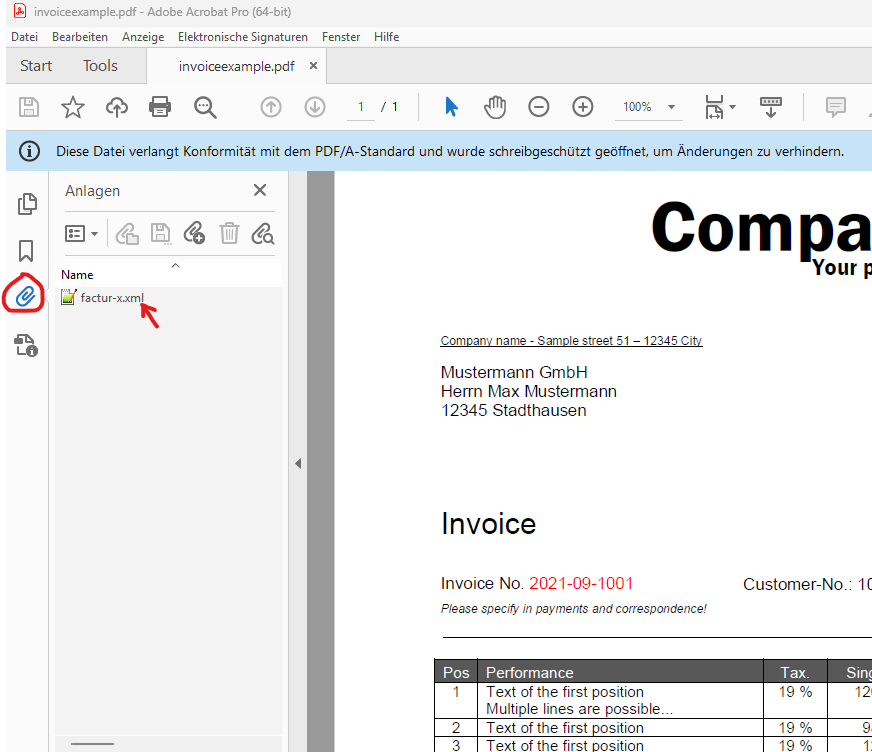Click the fit page width icon
The height and width of the screenshot is (752, 872).
point(714,107)
